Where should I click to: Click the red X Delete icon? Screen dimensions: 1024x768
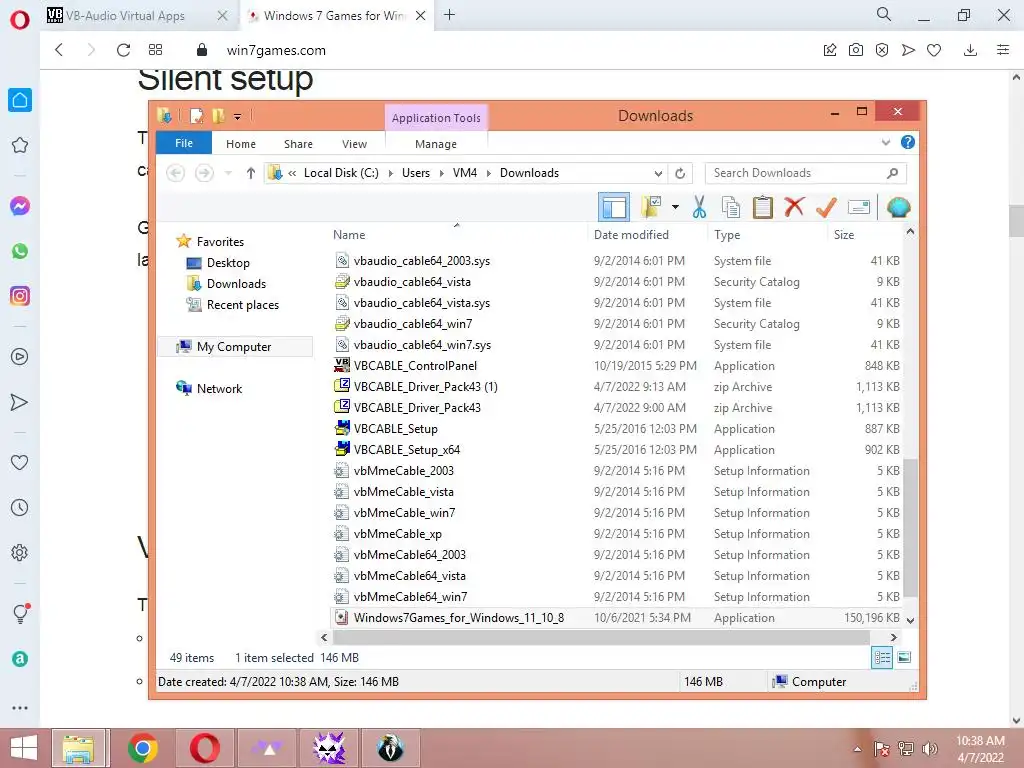[794, 207]
